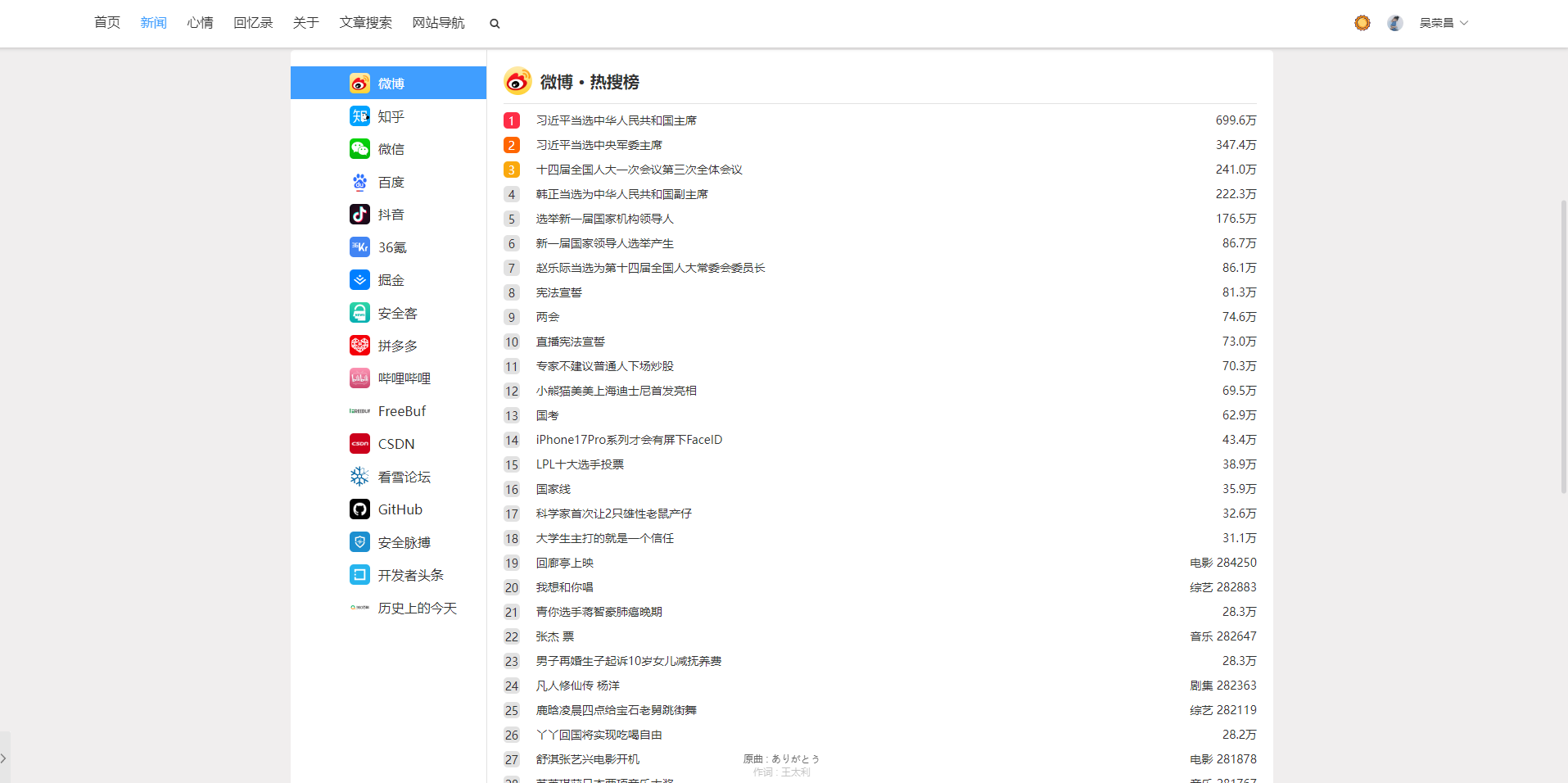Open hot topic LPL十大选手投票
This screenshot has width=1568, height=783.
[x=581, y=464]
